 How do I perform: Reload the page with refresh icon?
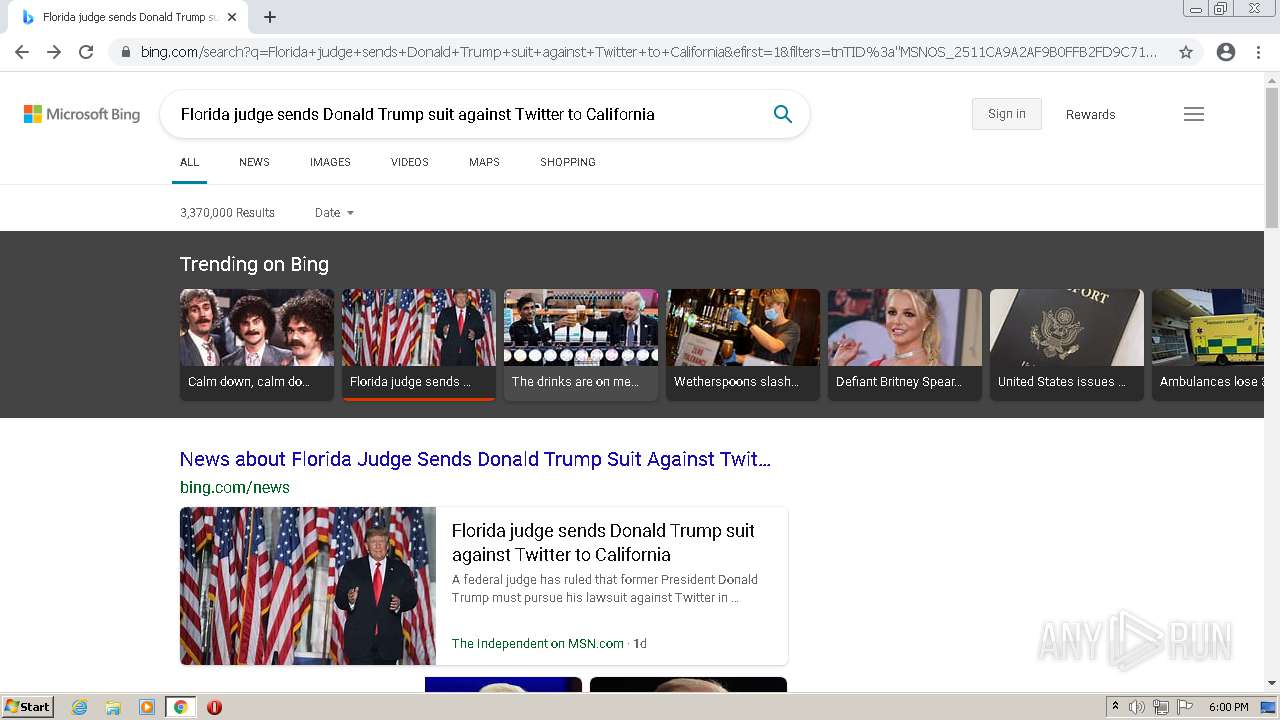click(x=86, y=52)
